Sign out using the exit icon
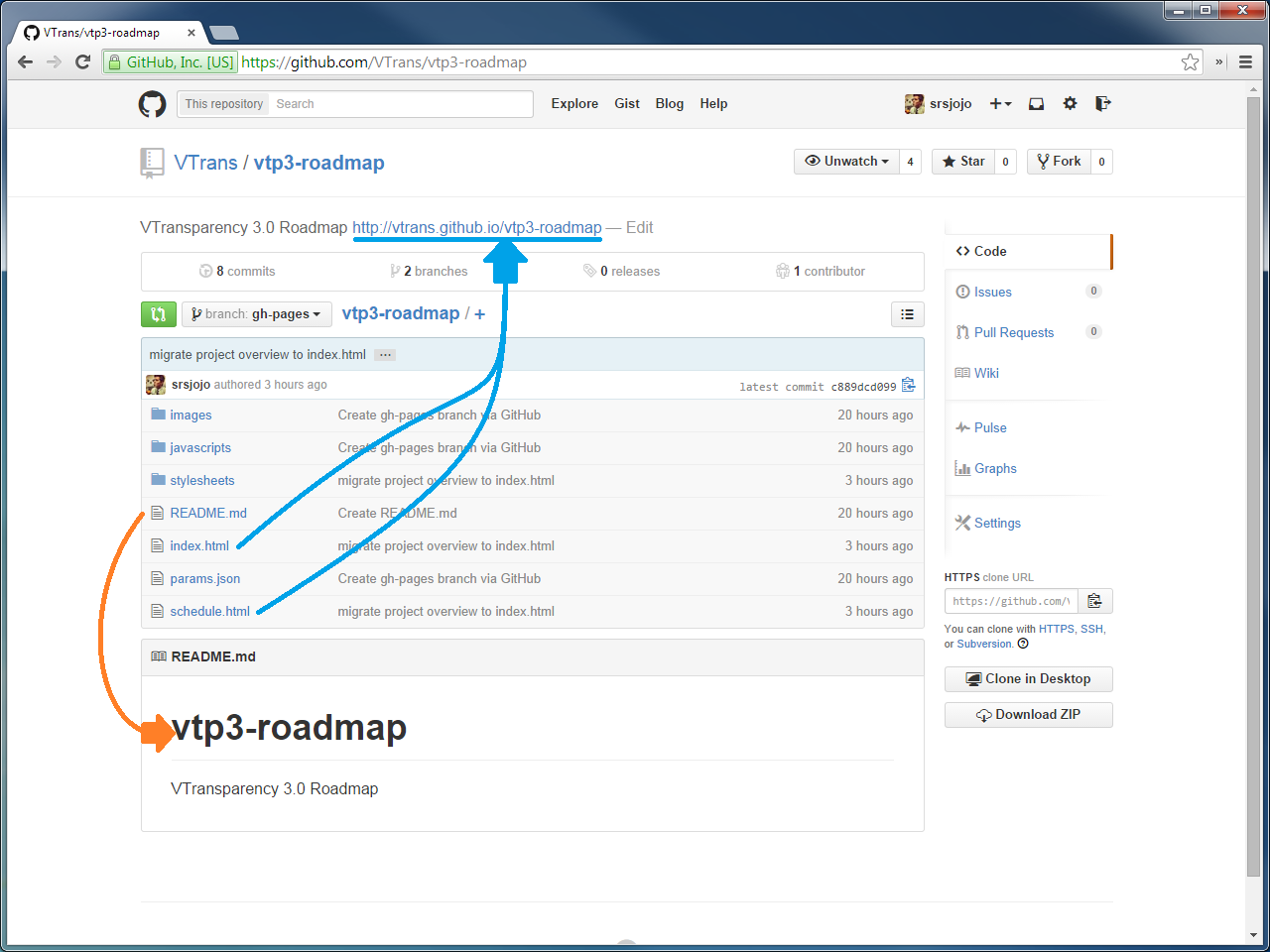The height and width of the screenshot is (952, 1270). click(x=1102, y=103)
